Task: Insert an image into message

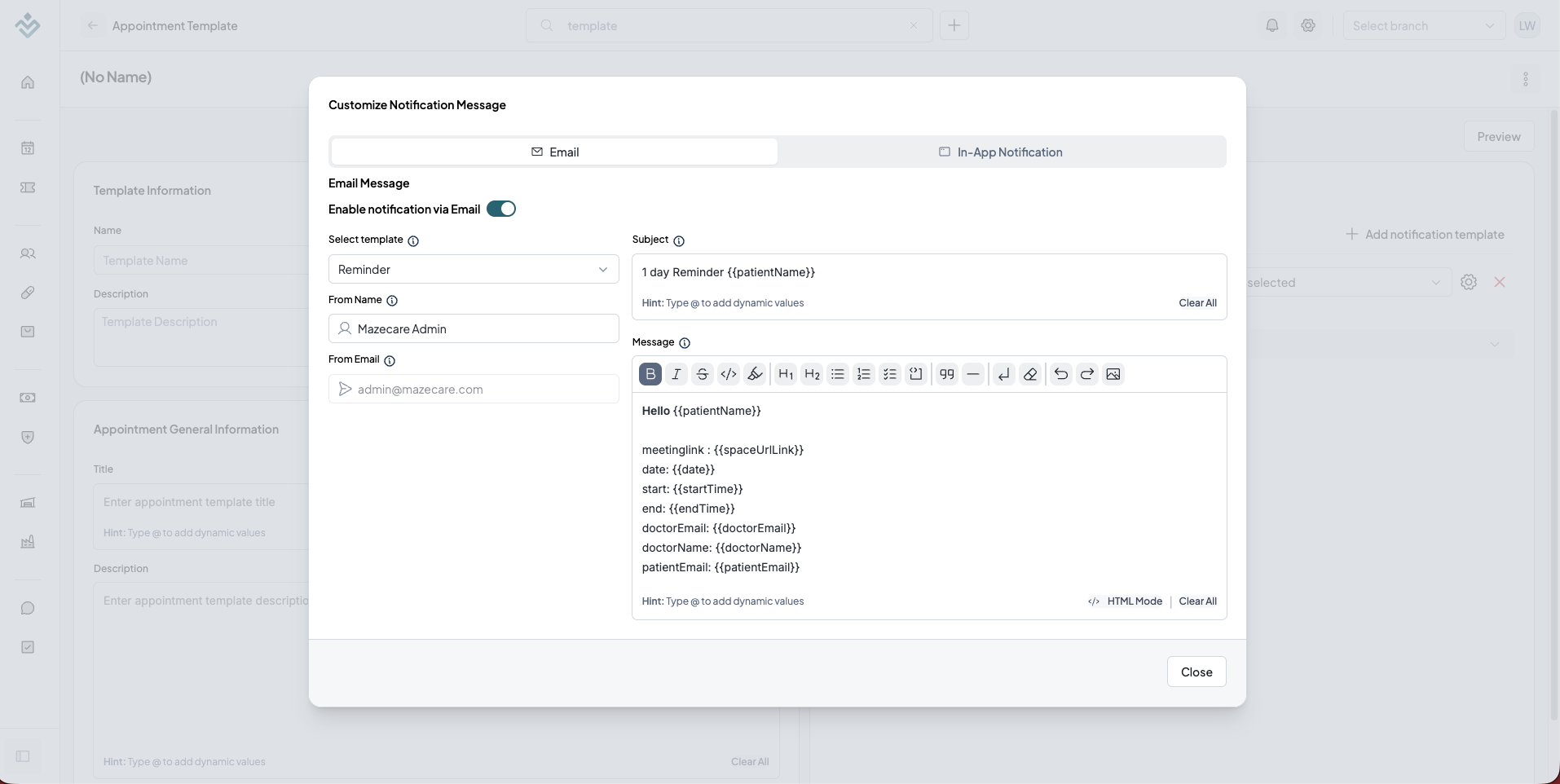Action: pos(1113,374)
